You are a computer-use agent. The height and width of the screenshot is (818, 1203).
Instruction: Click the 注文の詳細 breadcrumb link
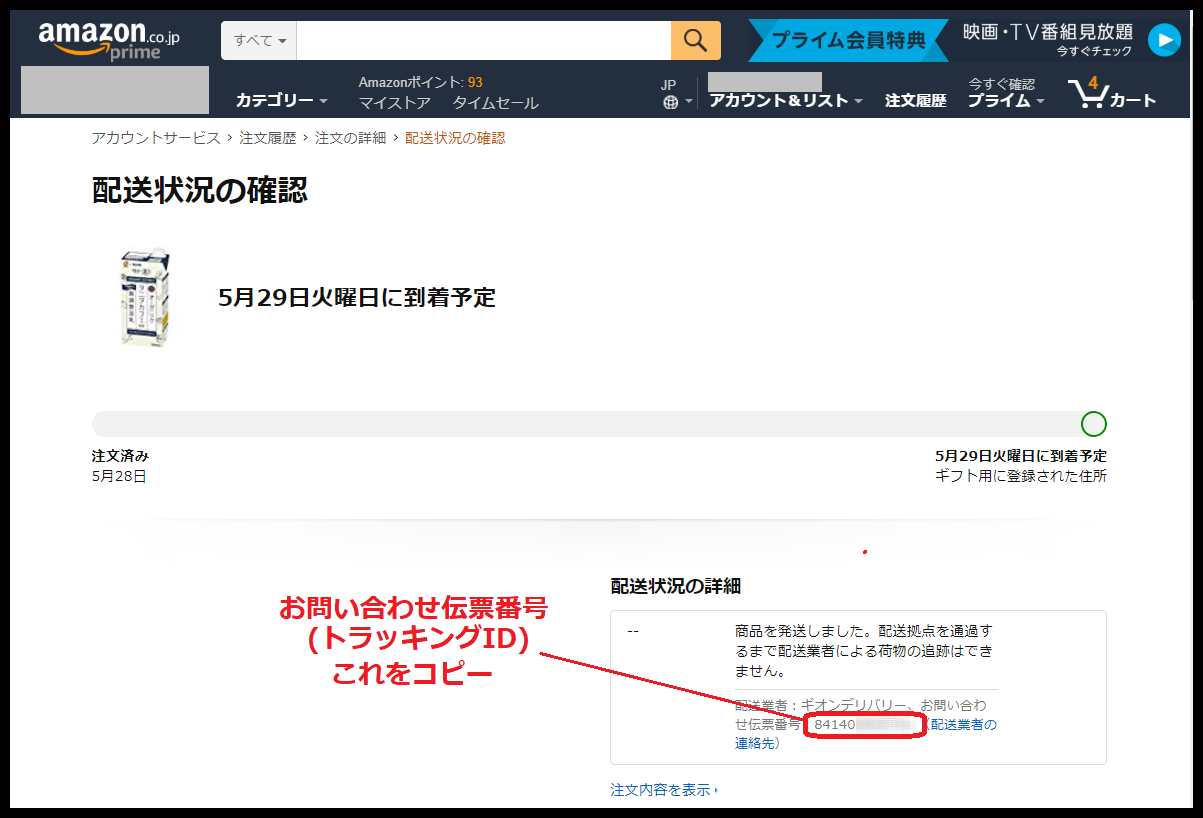[x=350, y=138]
